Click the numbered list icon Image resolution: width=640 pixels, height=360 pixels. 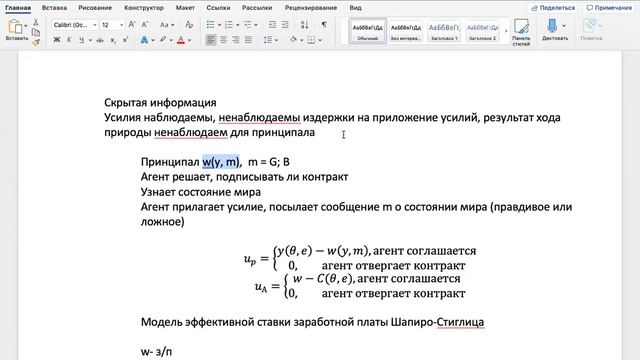[229, 25]
